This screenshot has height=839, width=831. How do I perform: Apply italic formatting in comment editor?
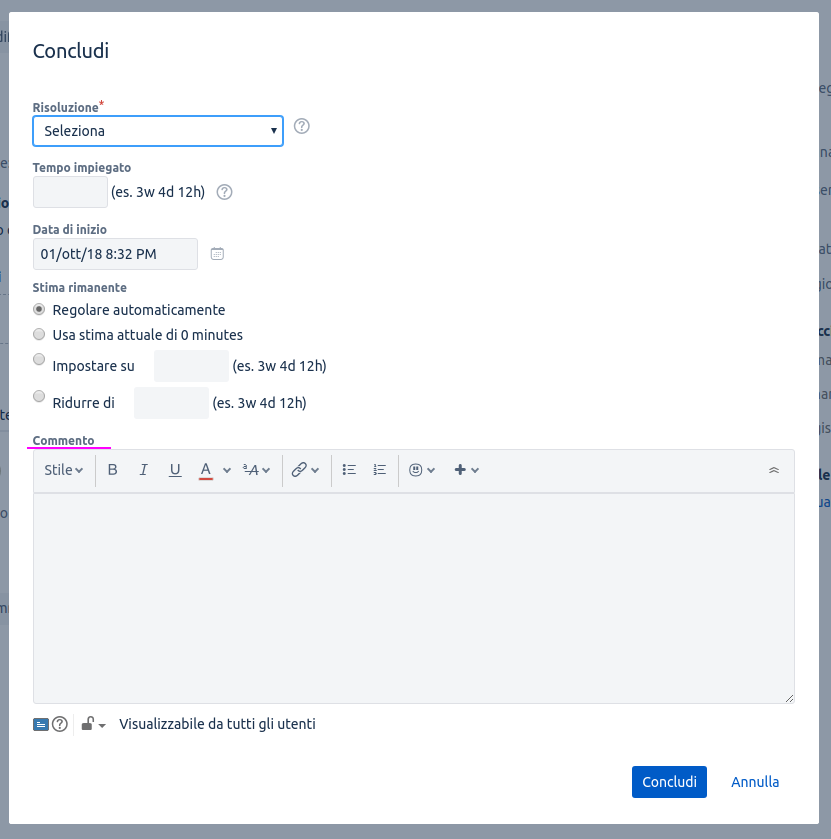143,470
